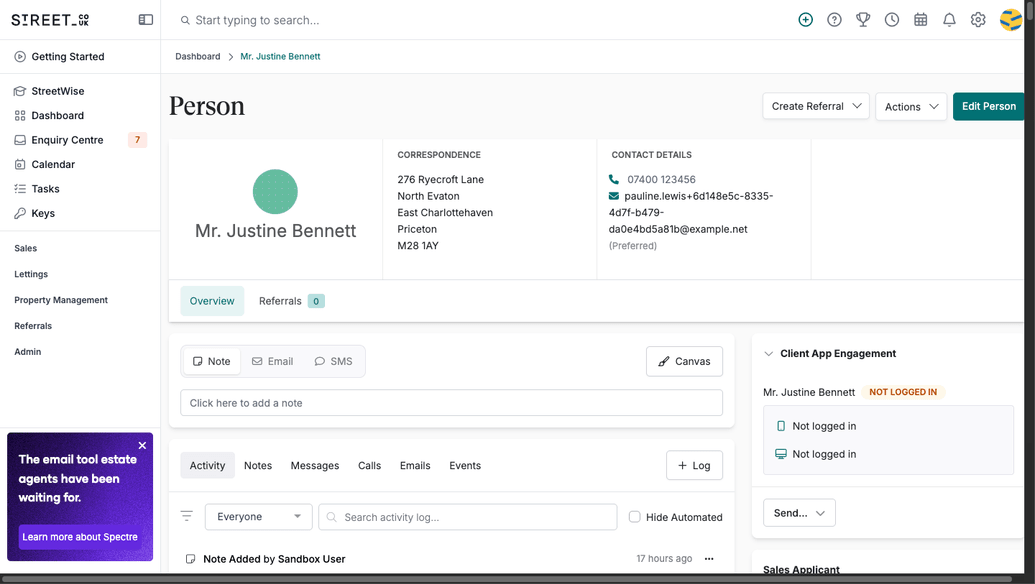Open the clock recent history icon
Viewport: 1035px width, 584px height.
[892, 20]
